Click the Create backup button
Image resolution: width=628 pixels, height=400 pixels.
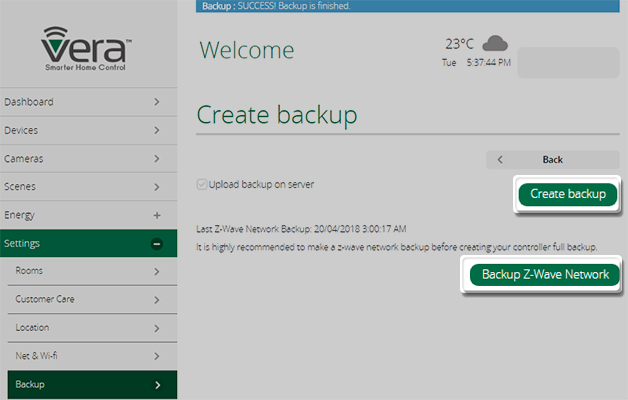(567, 194)
